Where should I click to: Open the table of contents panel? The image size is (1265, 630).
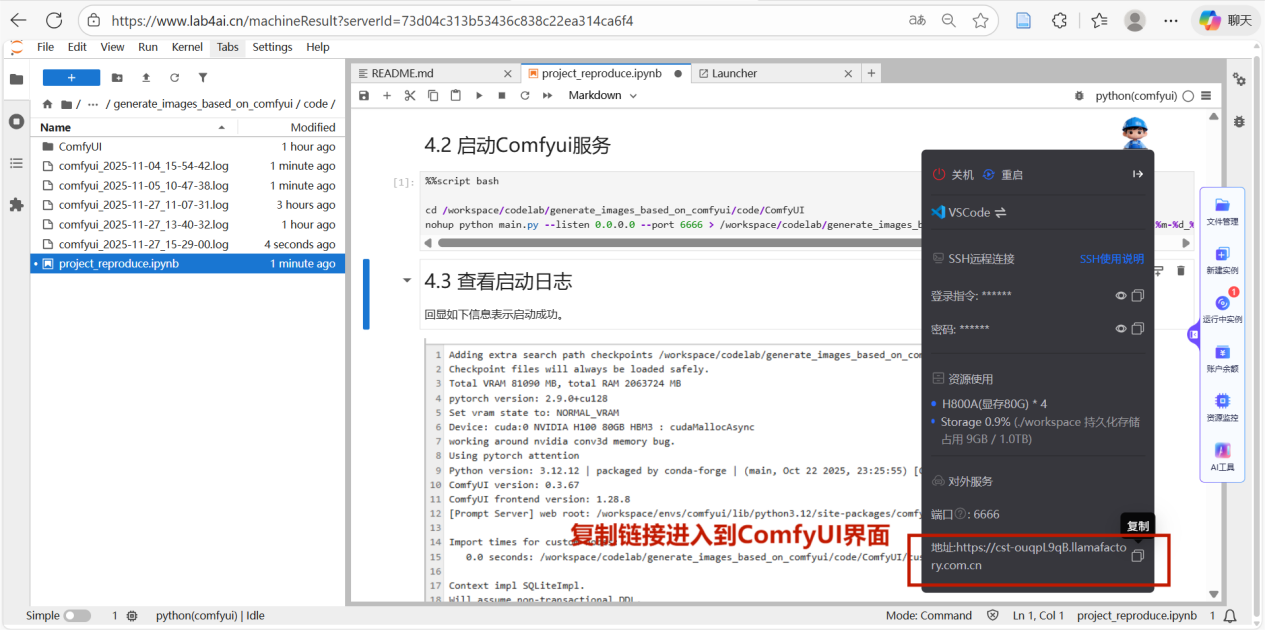[x=16, y=163]
